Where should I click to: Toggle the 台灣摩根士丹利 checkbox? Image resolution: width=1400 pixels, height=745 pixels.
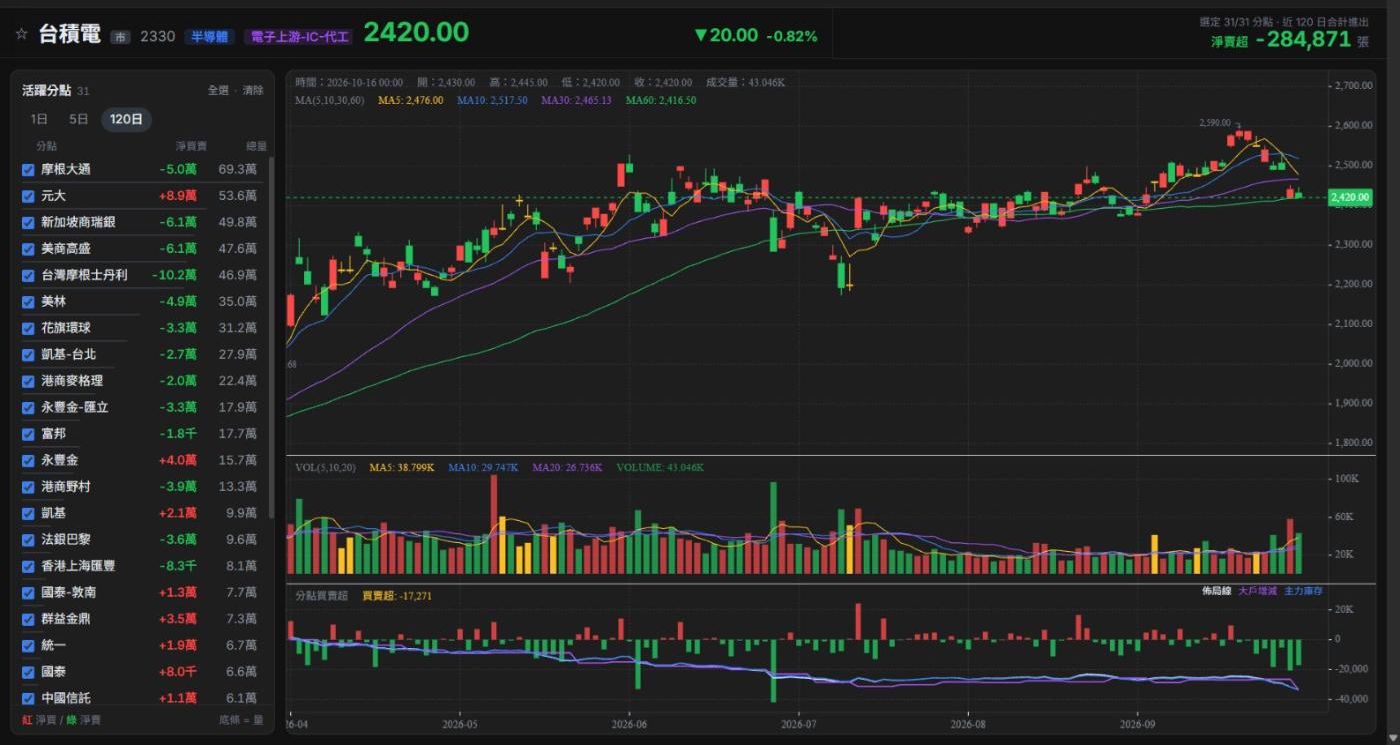click(28, 275)
